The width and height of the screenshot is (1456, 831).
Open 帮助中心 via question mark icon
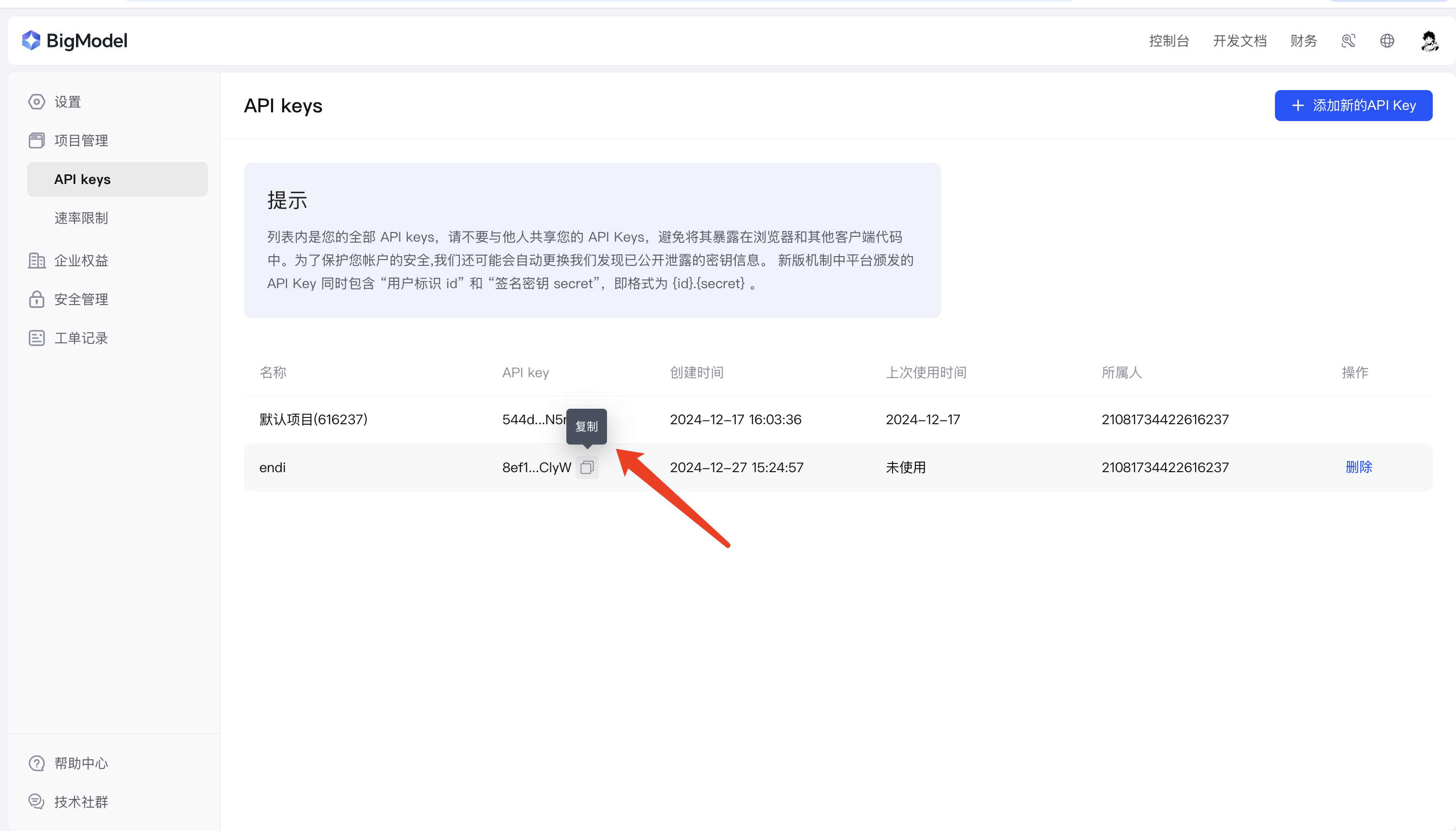[36, 763]
